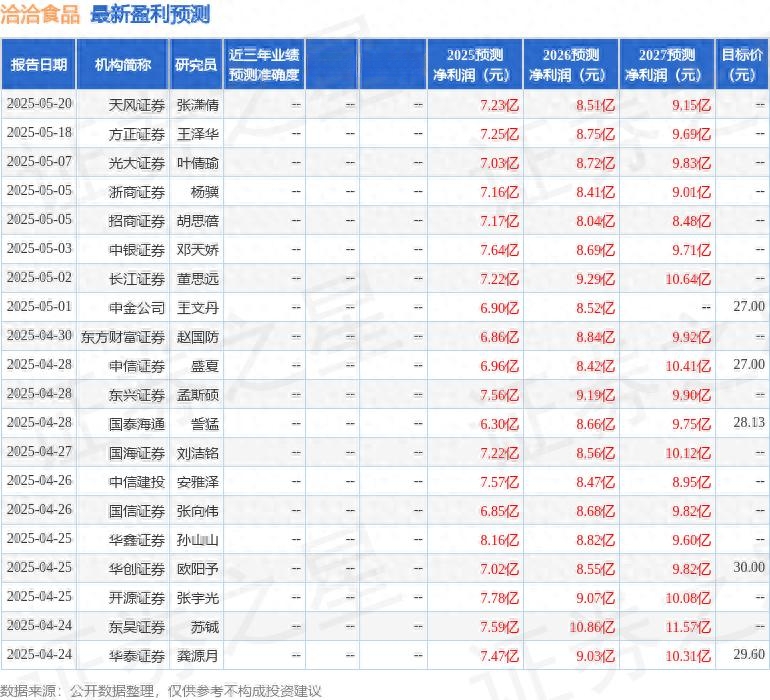Click analyst name 王泽华
The image size is (770, 700).
pos(197,134)
